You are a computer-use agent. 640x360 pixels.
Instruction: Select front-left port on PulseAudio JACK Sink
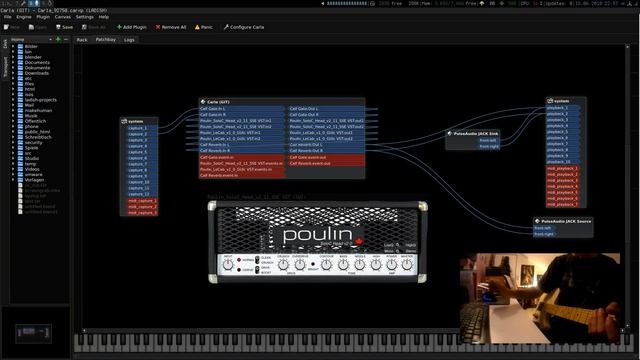tap(488, 140)
